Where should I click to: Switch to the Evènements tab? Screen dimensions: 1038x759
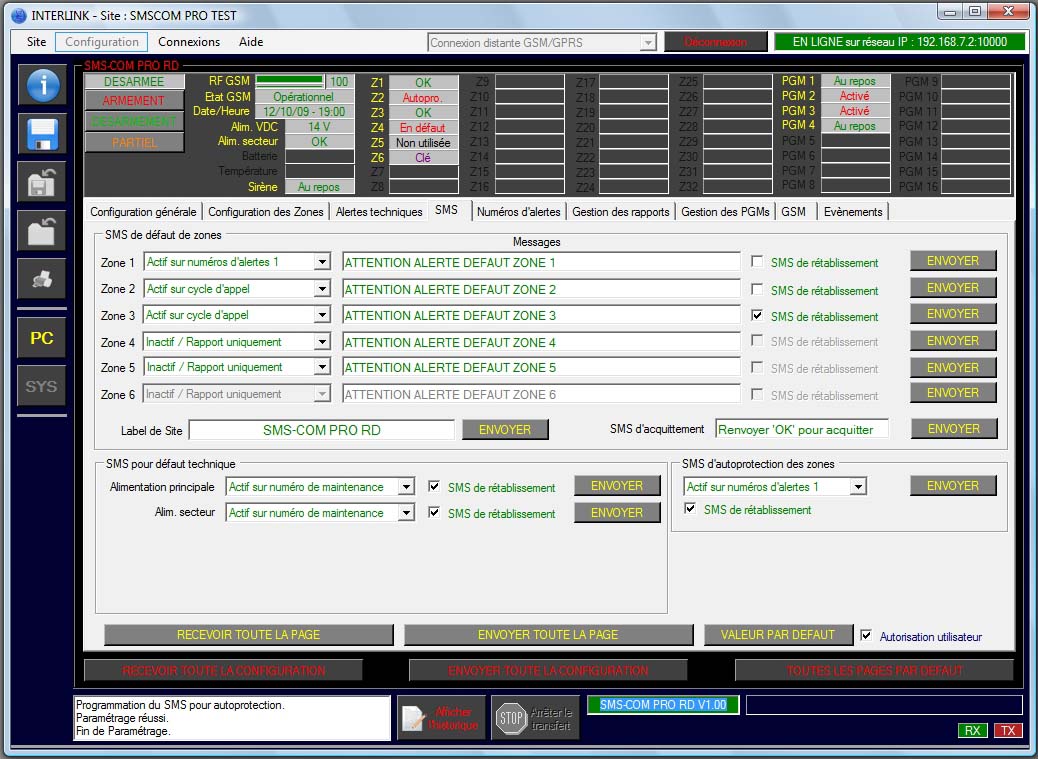tap(853, 212)
